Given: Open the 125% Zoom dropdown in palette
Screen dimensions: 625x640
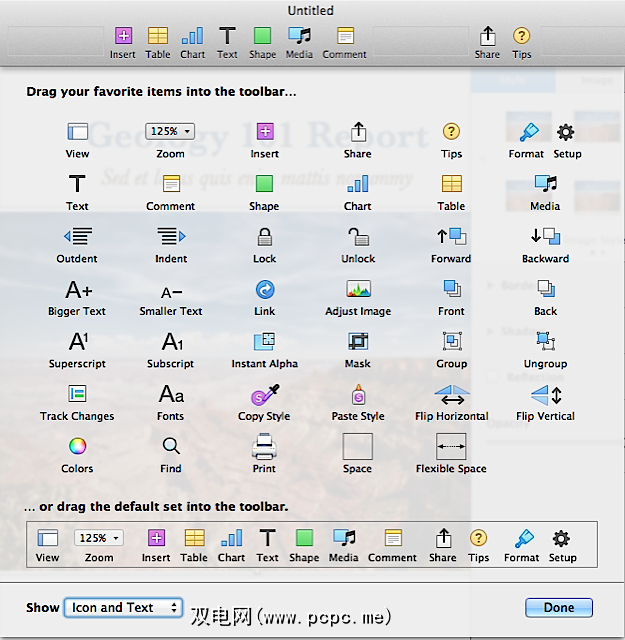Looking at the screenshot, I should click(170, 131).
